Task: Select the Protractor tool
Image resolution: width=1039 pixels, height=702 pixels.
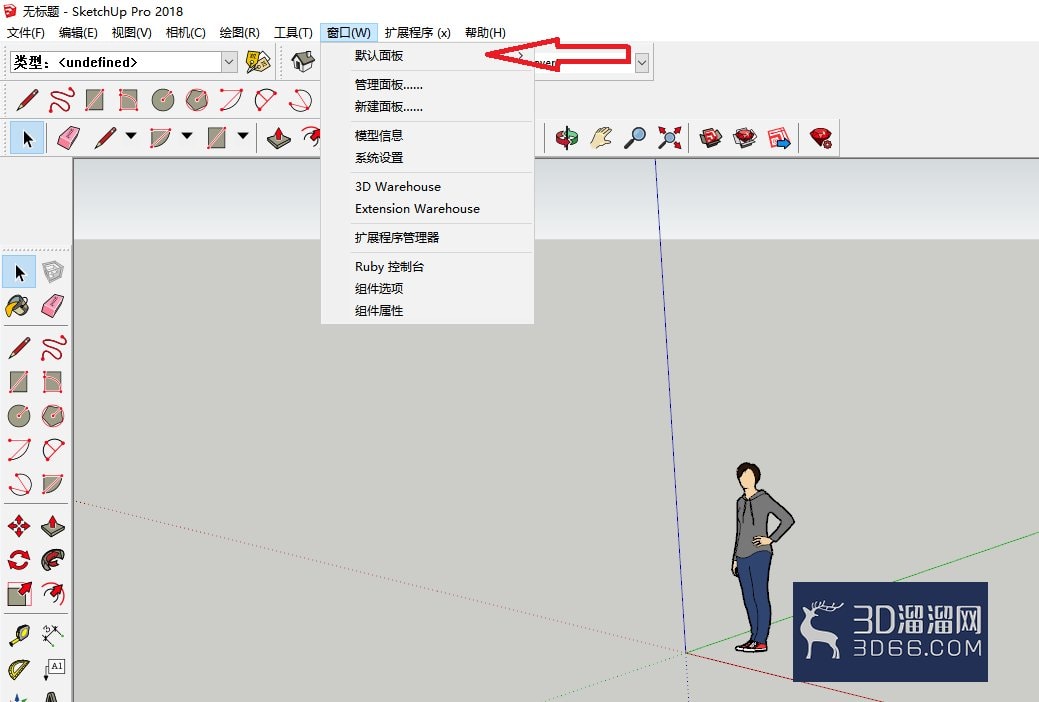Action: pyautogui.click(x=19, y=669)
